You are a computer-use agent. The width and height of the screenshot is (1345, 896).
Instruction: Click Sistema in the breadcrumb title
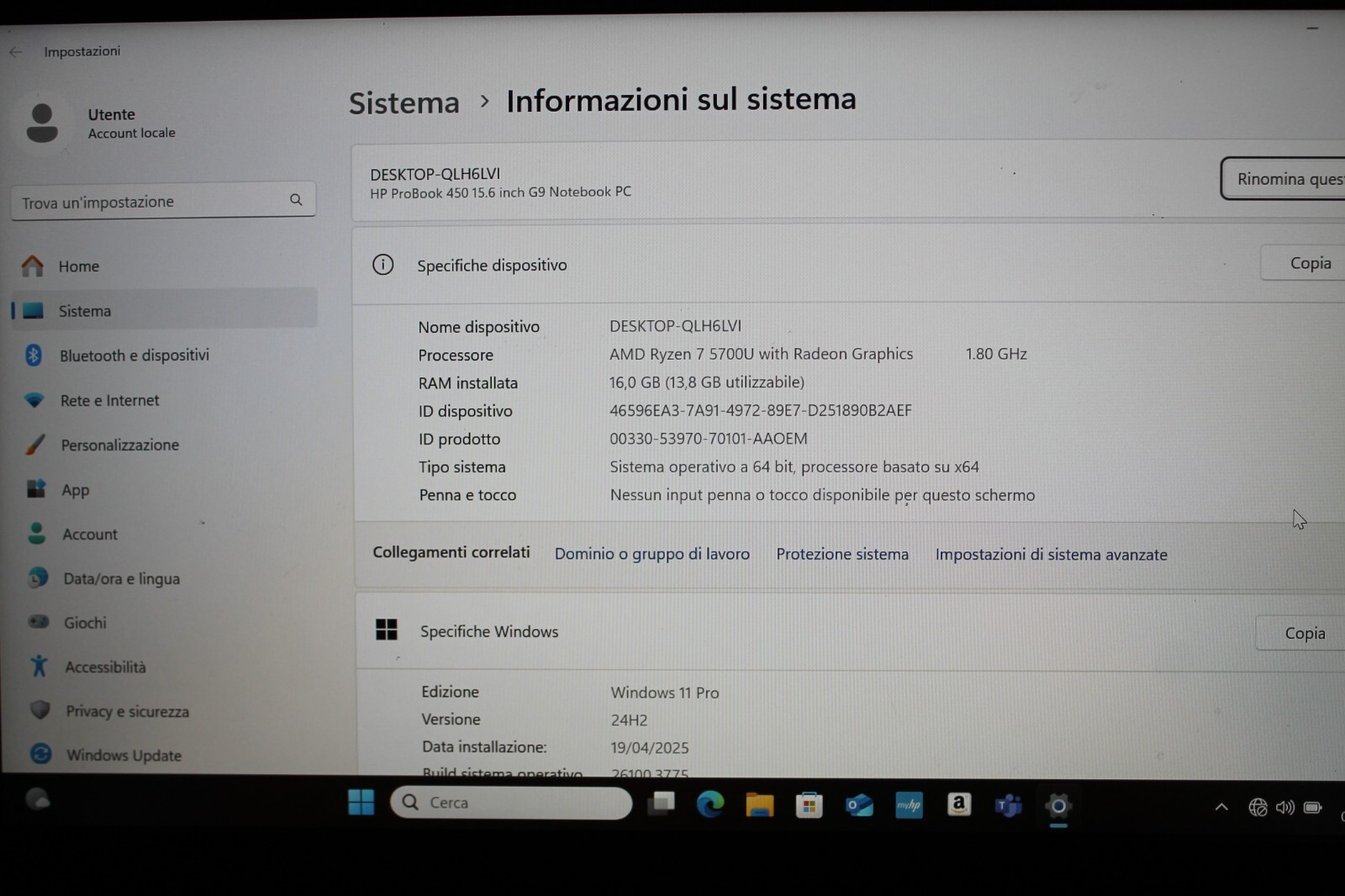coord(404,103)
